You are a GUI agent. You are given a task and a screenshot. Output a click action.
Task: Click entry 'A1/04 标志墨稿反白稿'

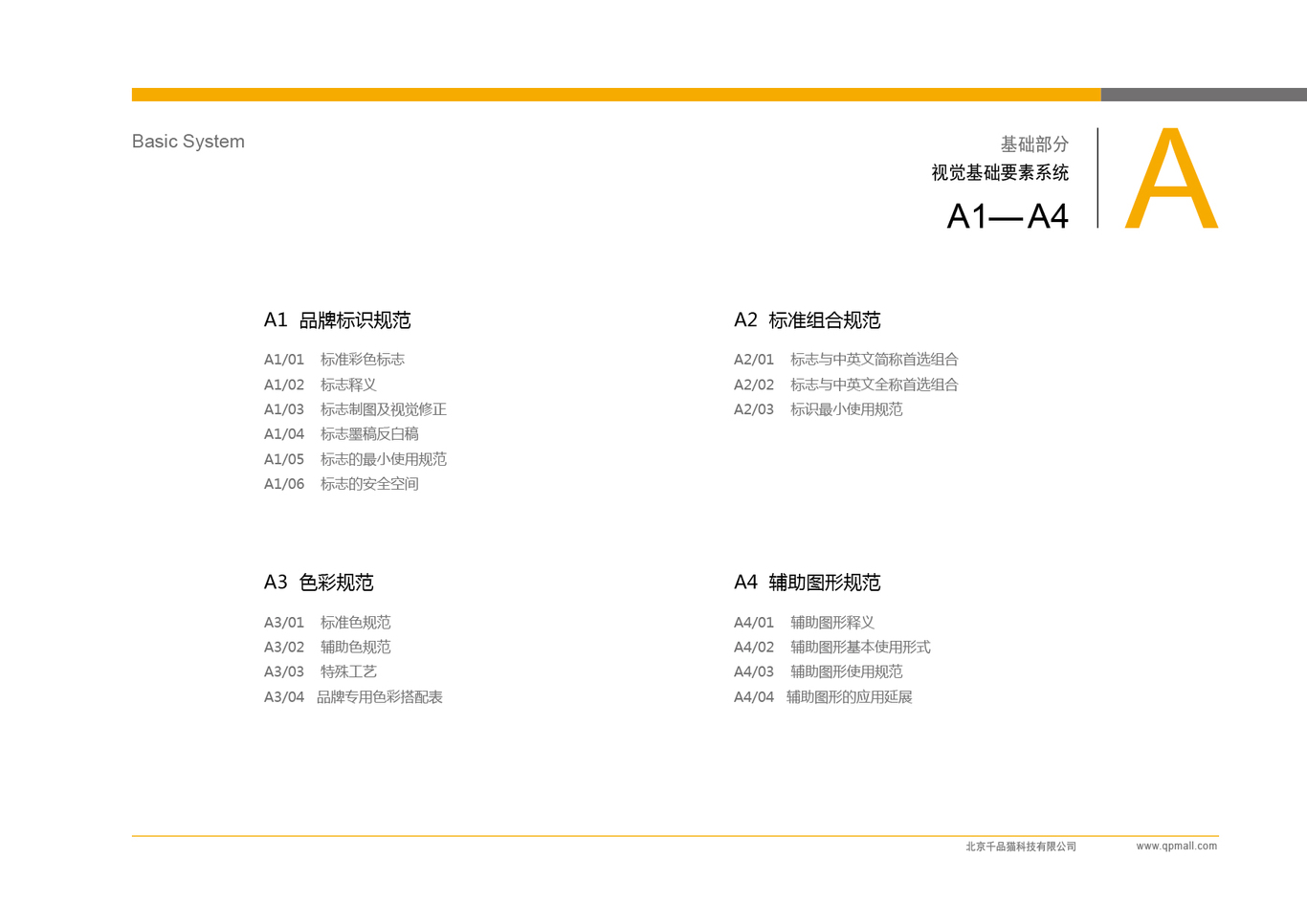(x=342, y=434)
